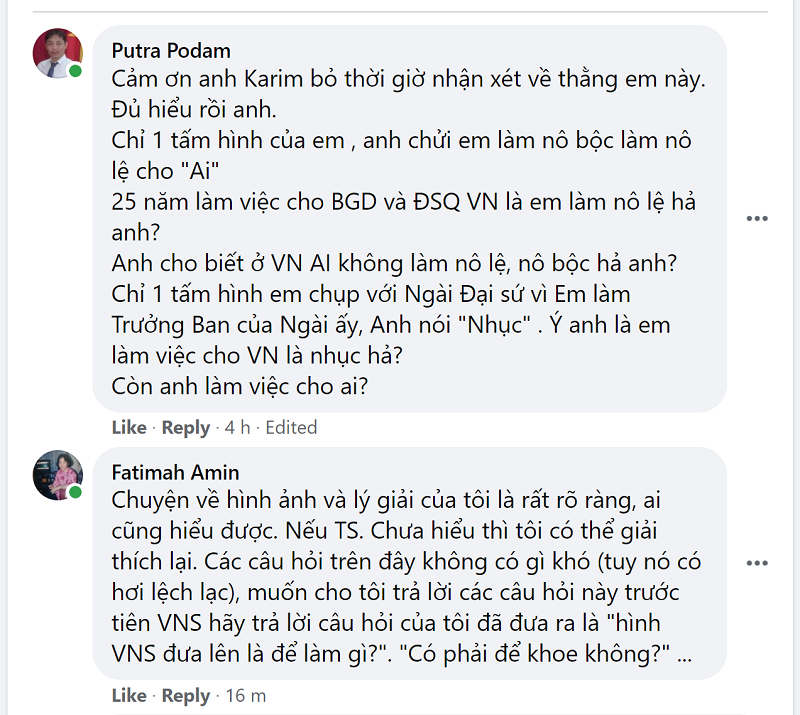Click green online dot on Fatimah's avatar
The height and width of the screenshot is (715, 800).
[x=76, y=493]
